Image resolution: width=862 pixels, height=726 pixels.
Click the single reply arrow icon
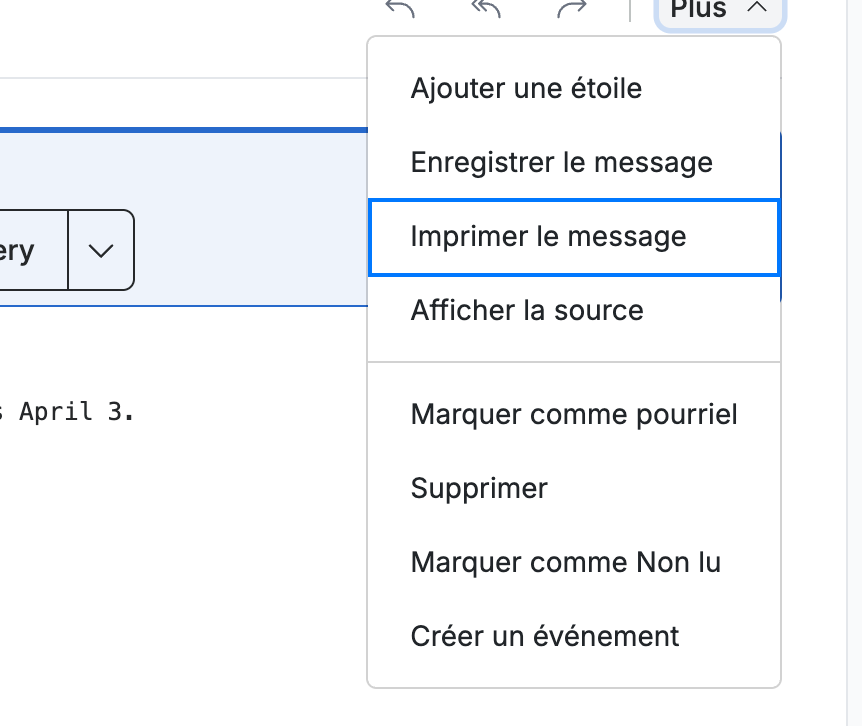400,8
